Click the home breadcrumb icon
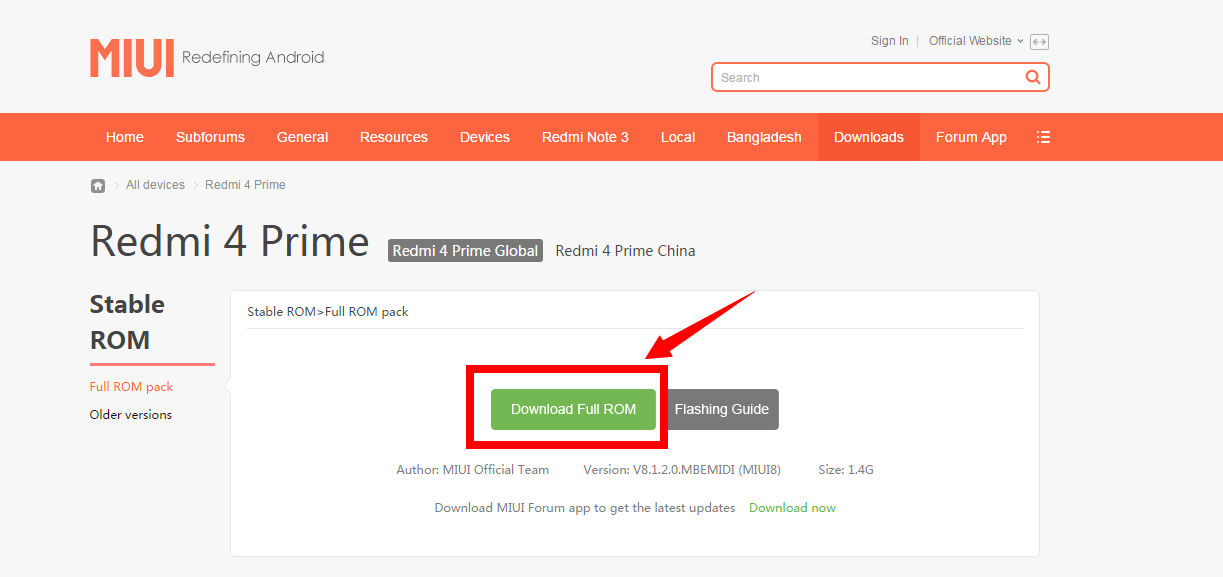The height and width of the screenshot is (577, 1223). point(98,185)
